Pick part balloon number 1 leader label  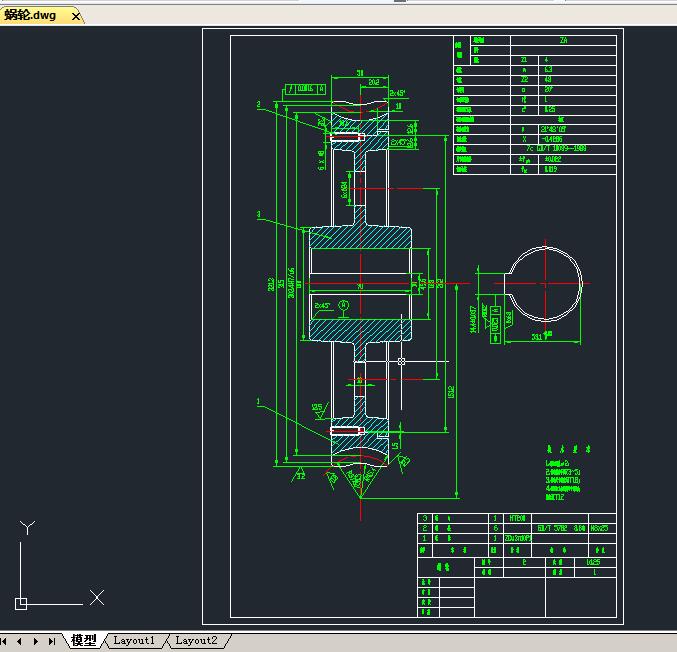pyautogui.click(x=259, y=402)
